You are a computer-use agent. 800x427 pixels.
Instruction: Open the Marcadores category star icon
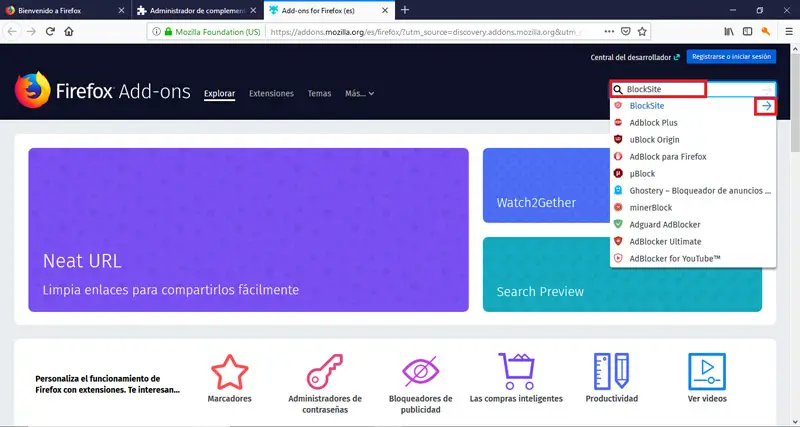tap(230, 372)
